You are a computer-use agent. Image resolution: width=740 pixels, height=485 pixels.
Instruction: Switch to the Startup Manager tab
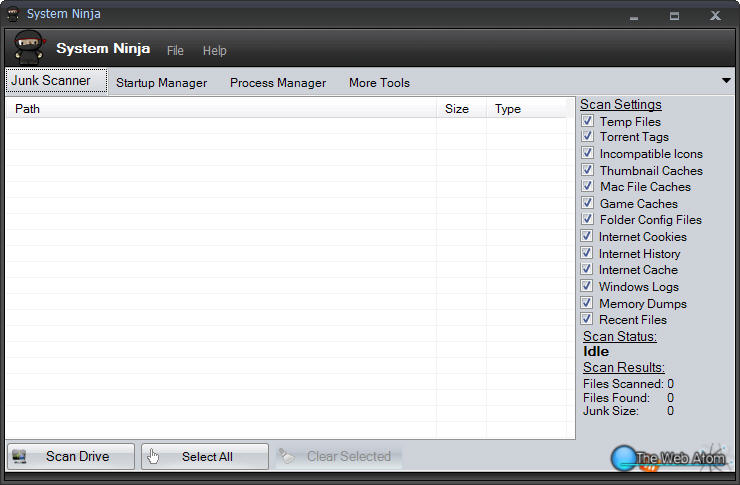pos(161,83)
